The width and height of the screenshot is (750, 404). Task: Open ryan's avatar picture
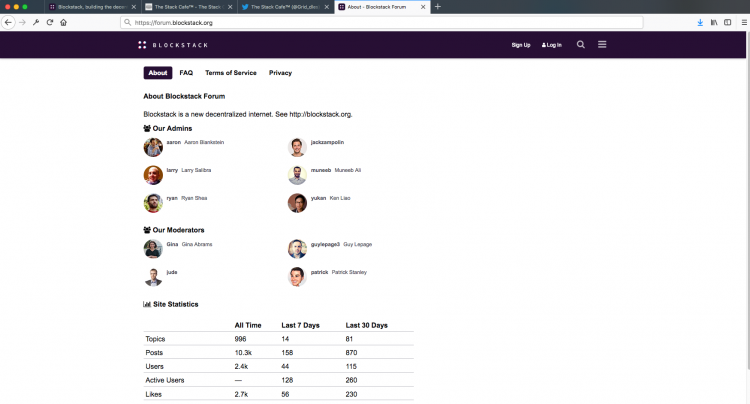[x=153, y=203]
